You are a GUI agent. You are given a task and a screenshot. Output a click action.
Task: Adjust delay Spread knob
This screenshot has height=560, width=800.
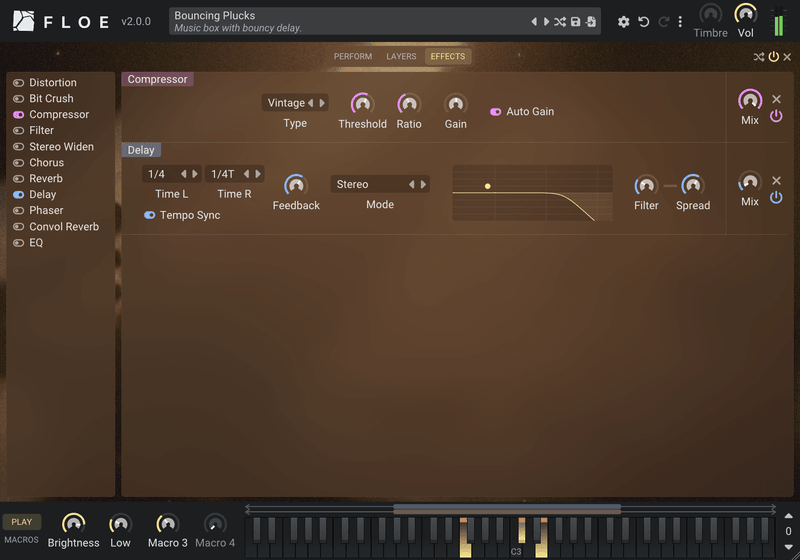point(693,185)
